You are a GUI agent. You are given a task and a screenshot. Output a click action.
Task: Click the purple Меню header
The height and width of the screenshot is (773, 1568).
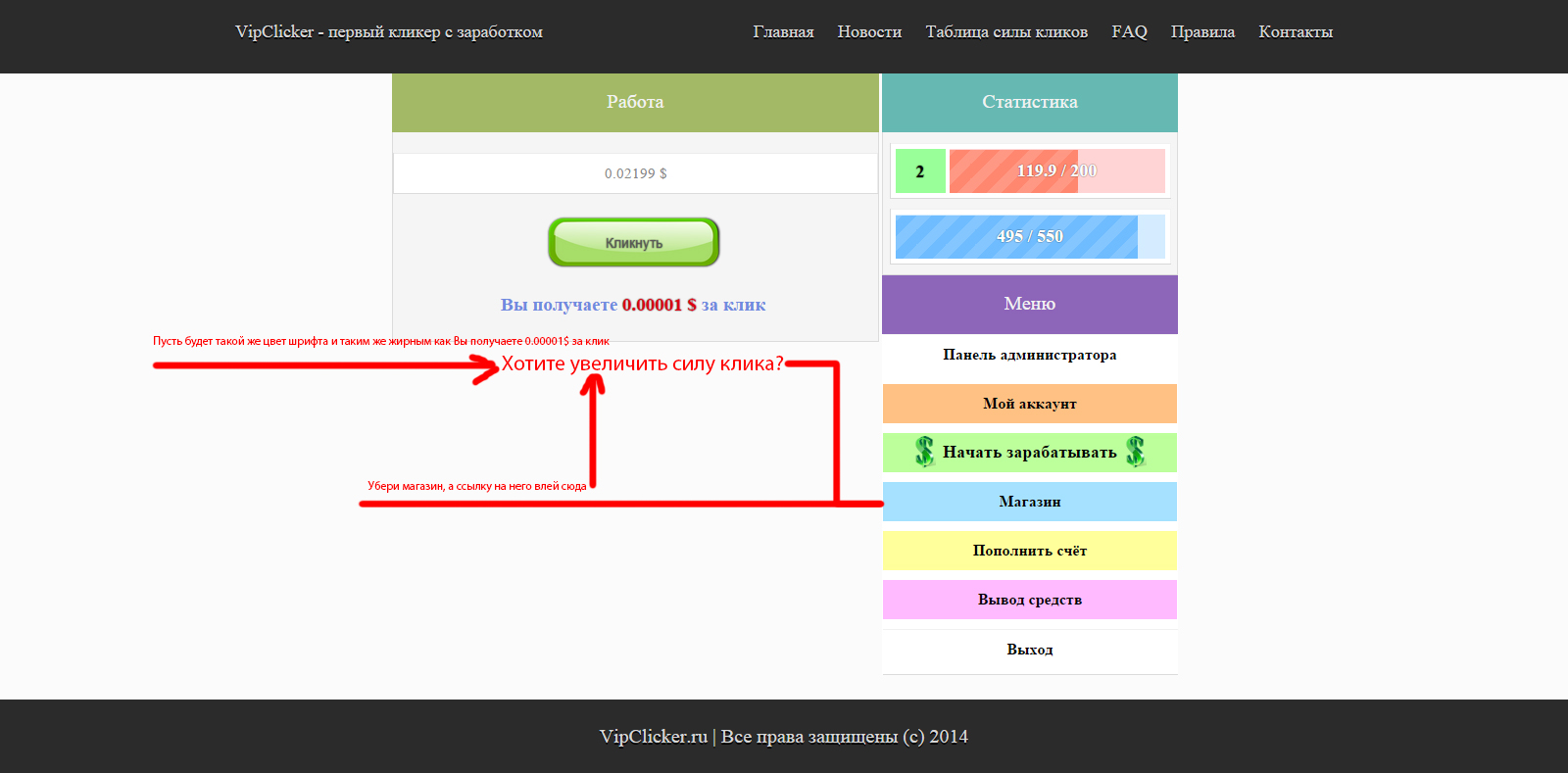1030,304
